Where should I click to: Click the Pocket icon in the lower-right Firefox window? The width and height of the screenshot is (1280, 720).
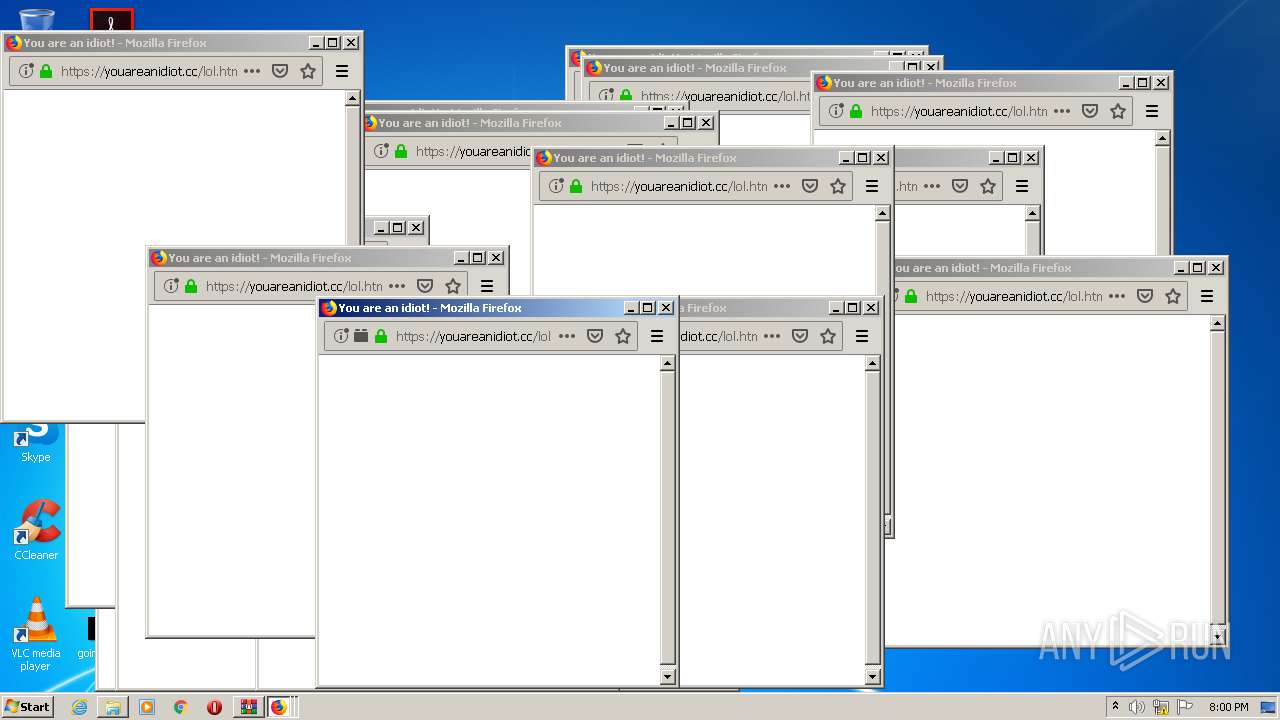click(x=1145, y=296)
